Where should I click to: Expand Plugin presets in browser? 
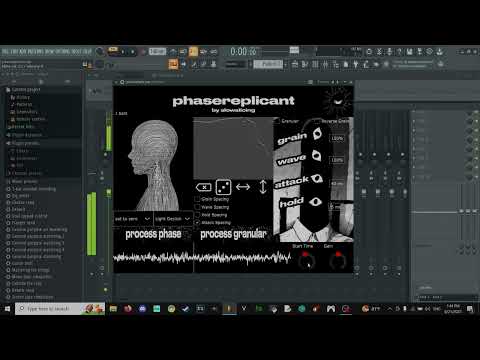[23, 143]
